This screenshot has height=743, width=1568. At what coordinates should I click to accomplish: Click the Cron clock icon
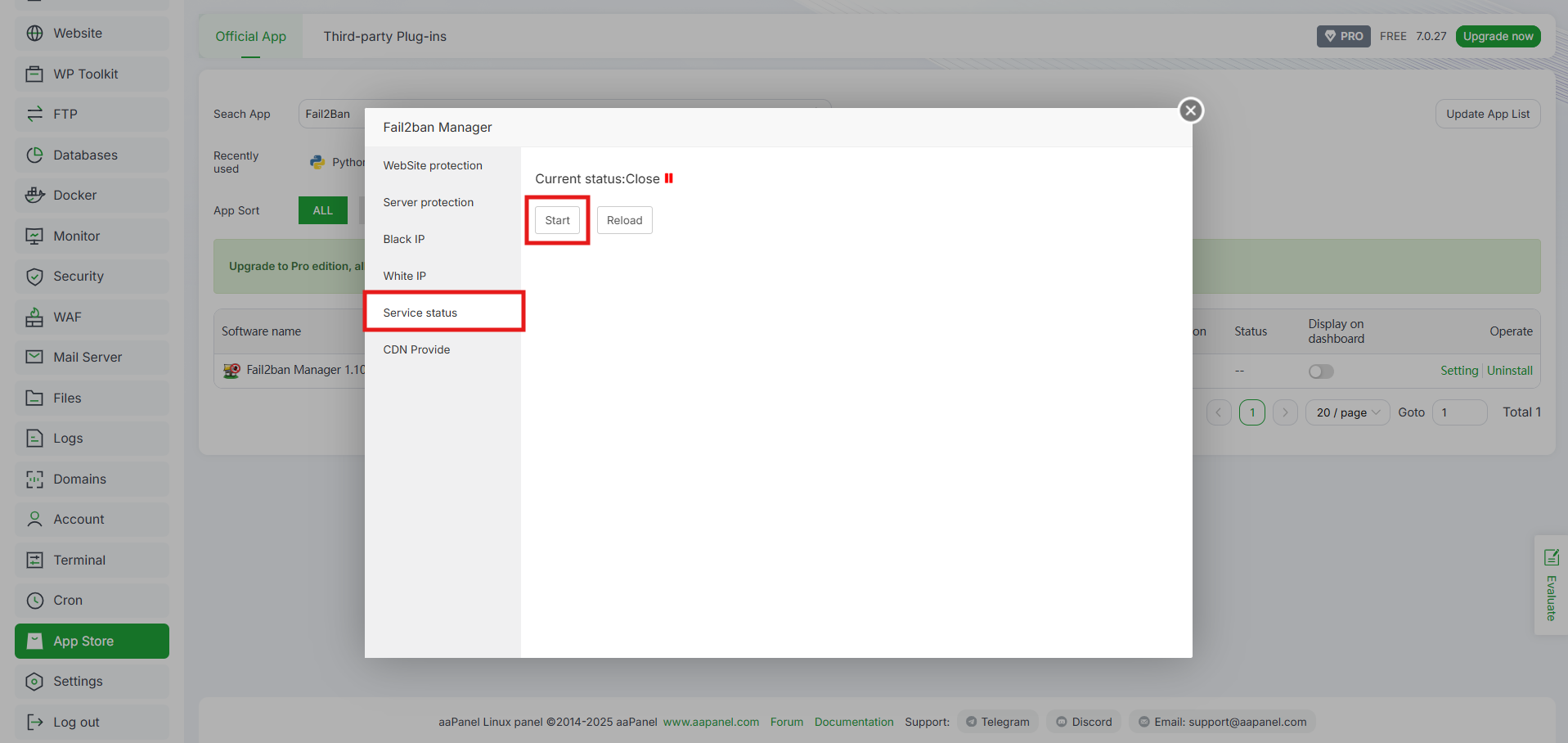coord(34,601)
